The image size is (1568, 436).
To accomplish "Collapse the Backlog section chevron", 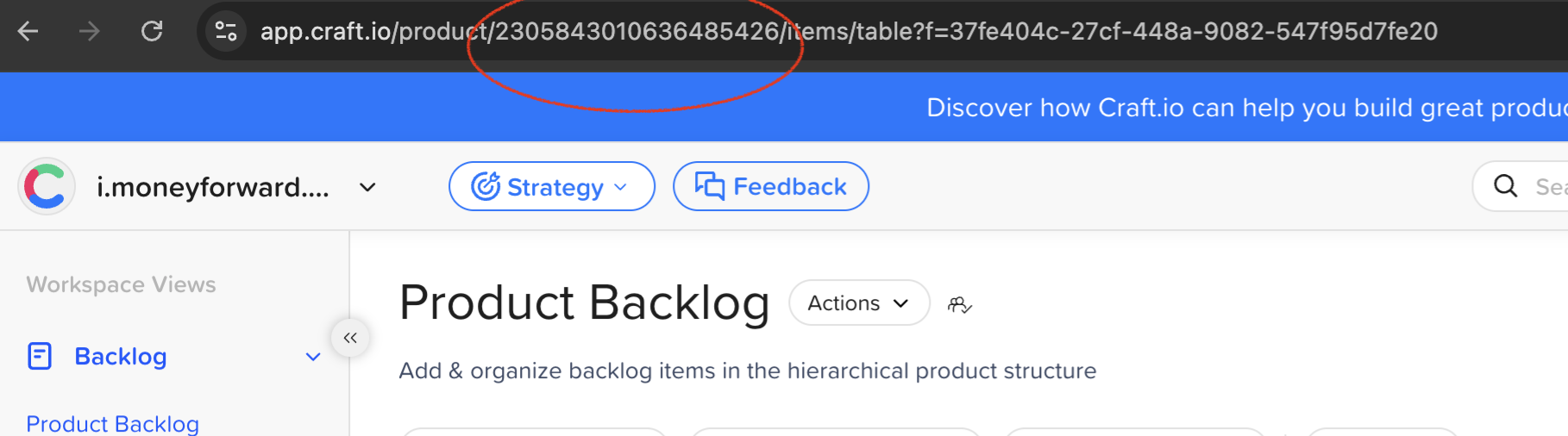I will [313, 357].
